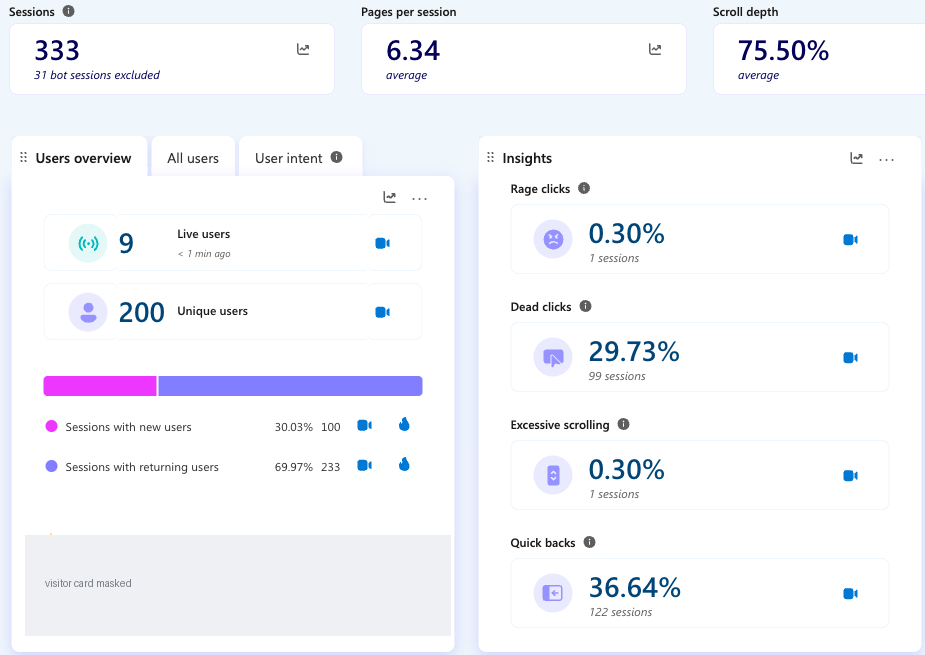Select the purple returning users bar segment
The width and height of the screenshot is (925, 655).
290,386
